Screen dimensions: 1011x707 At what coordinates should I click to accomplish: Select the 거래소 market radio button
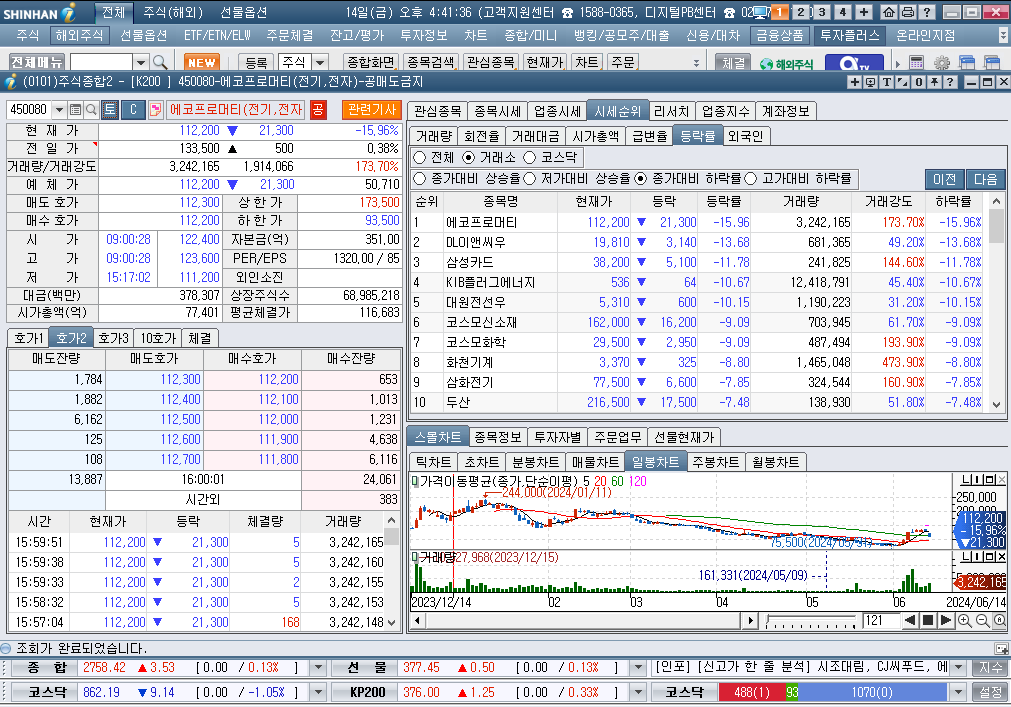click(x=469, y=157)
